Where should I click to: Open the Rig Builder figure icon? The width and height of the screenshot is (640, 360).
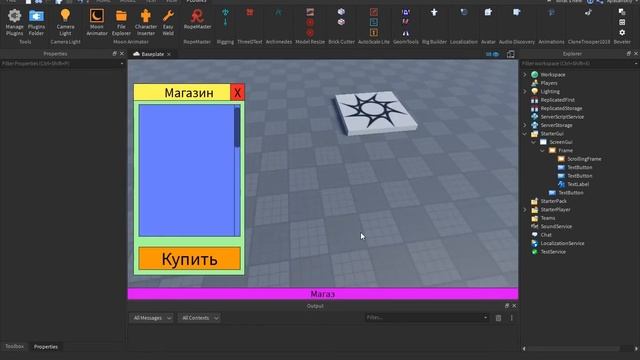pyautogui.click(x=434, y=13)
